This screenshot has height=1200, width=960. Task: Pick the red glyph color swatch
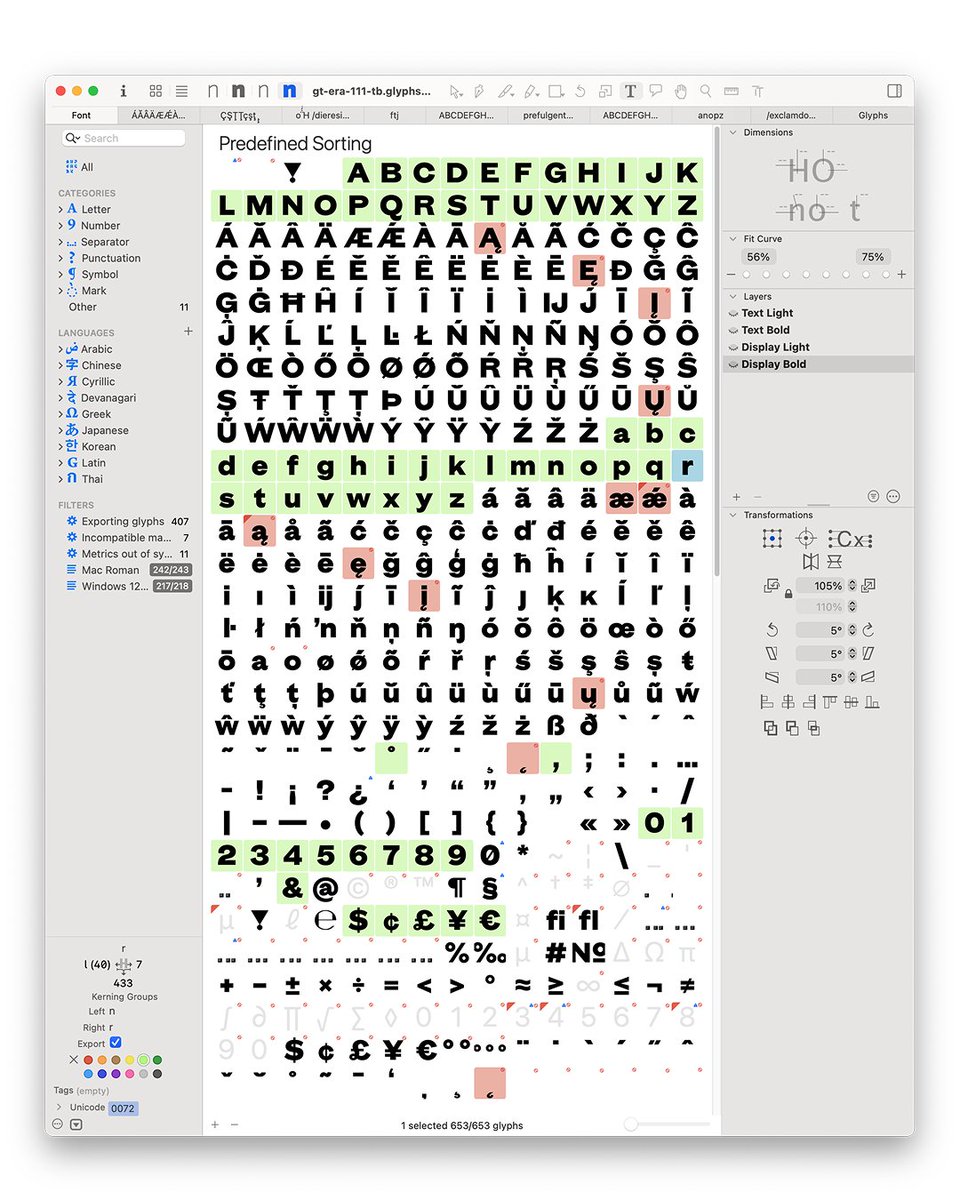pos(89,1060)
